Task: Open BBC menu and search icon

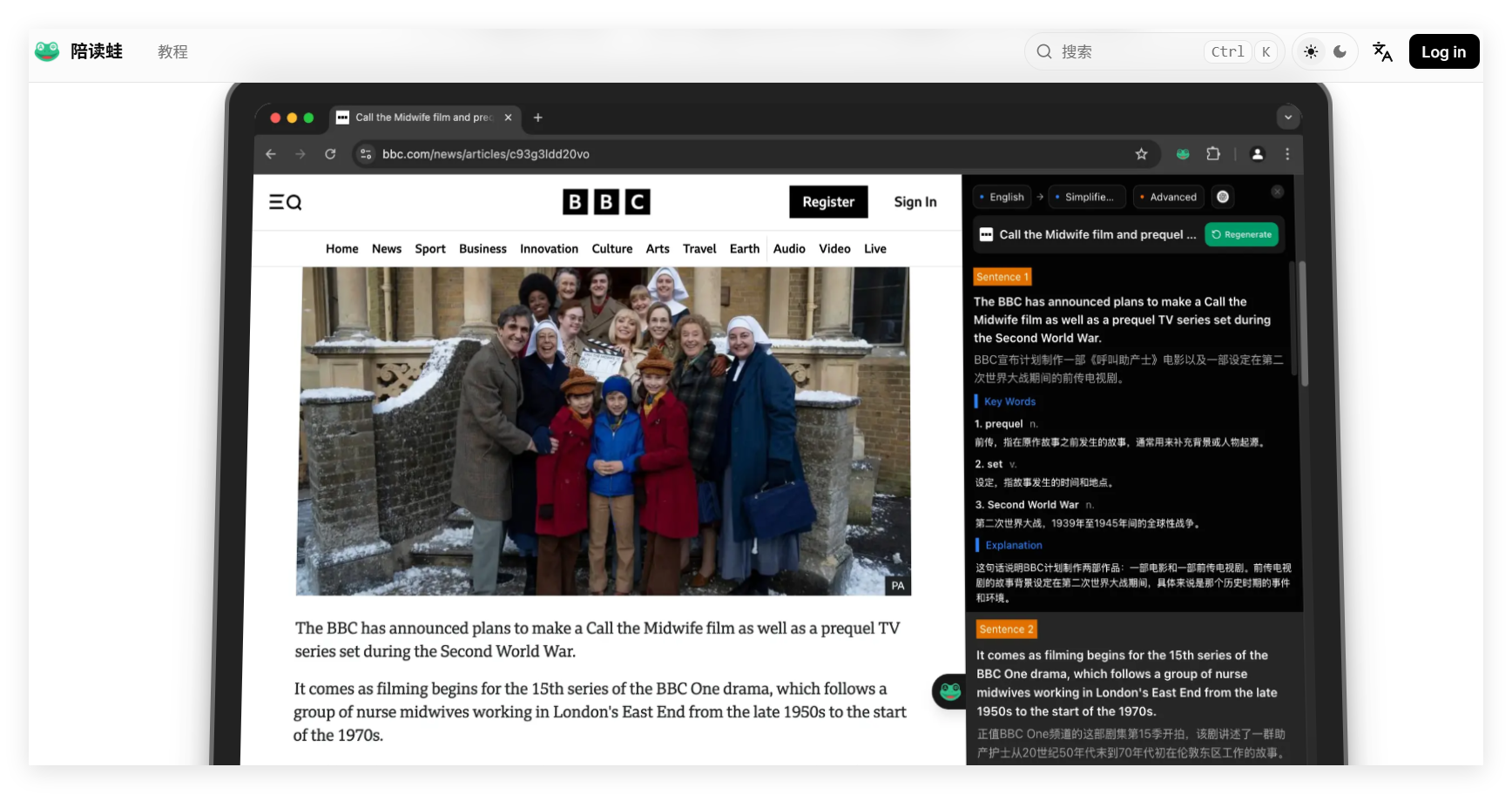Action: pyautogui.click(x=285, y=202)
